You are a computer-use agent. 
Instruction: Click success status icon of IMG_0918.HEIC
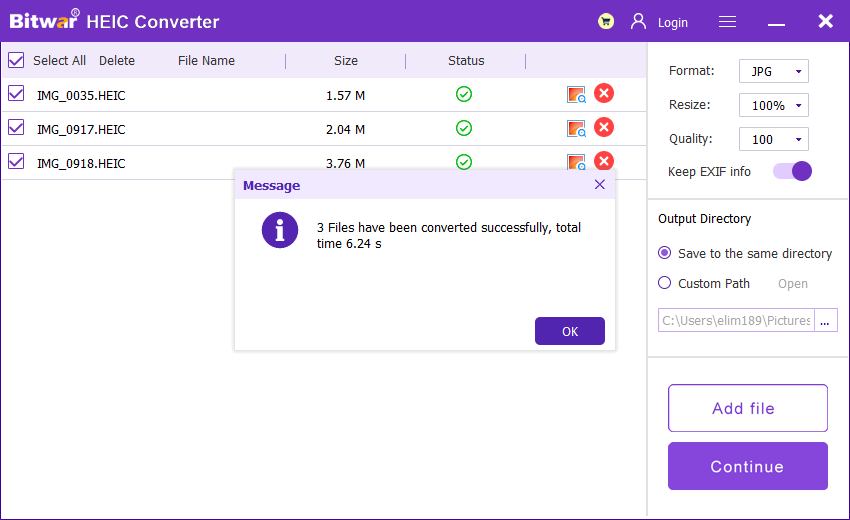[464, 162]
